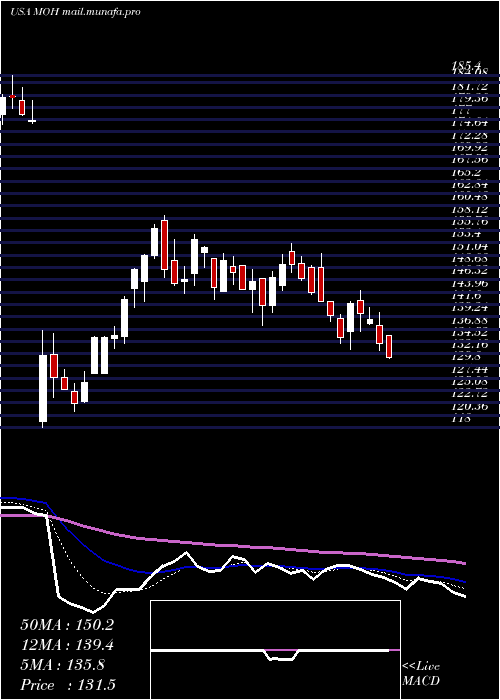
Task: Click the 172.28 price axis label
Action: pos(469,135)
